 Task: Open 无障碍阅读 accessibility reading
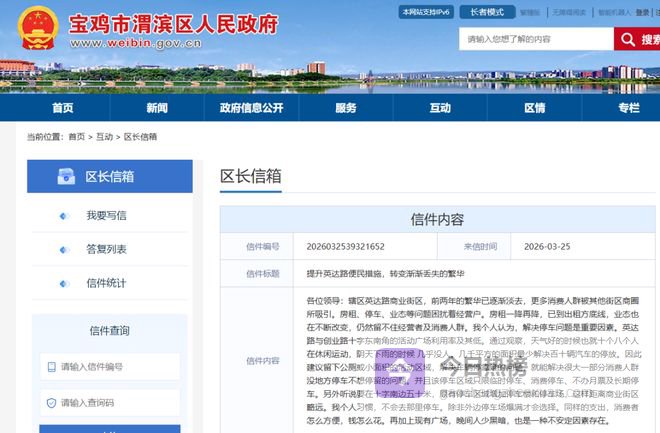(x=569, y=13)
